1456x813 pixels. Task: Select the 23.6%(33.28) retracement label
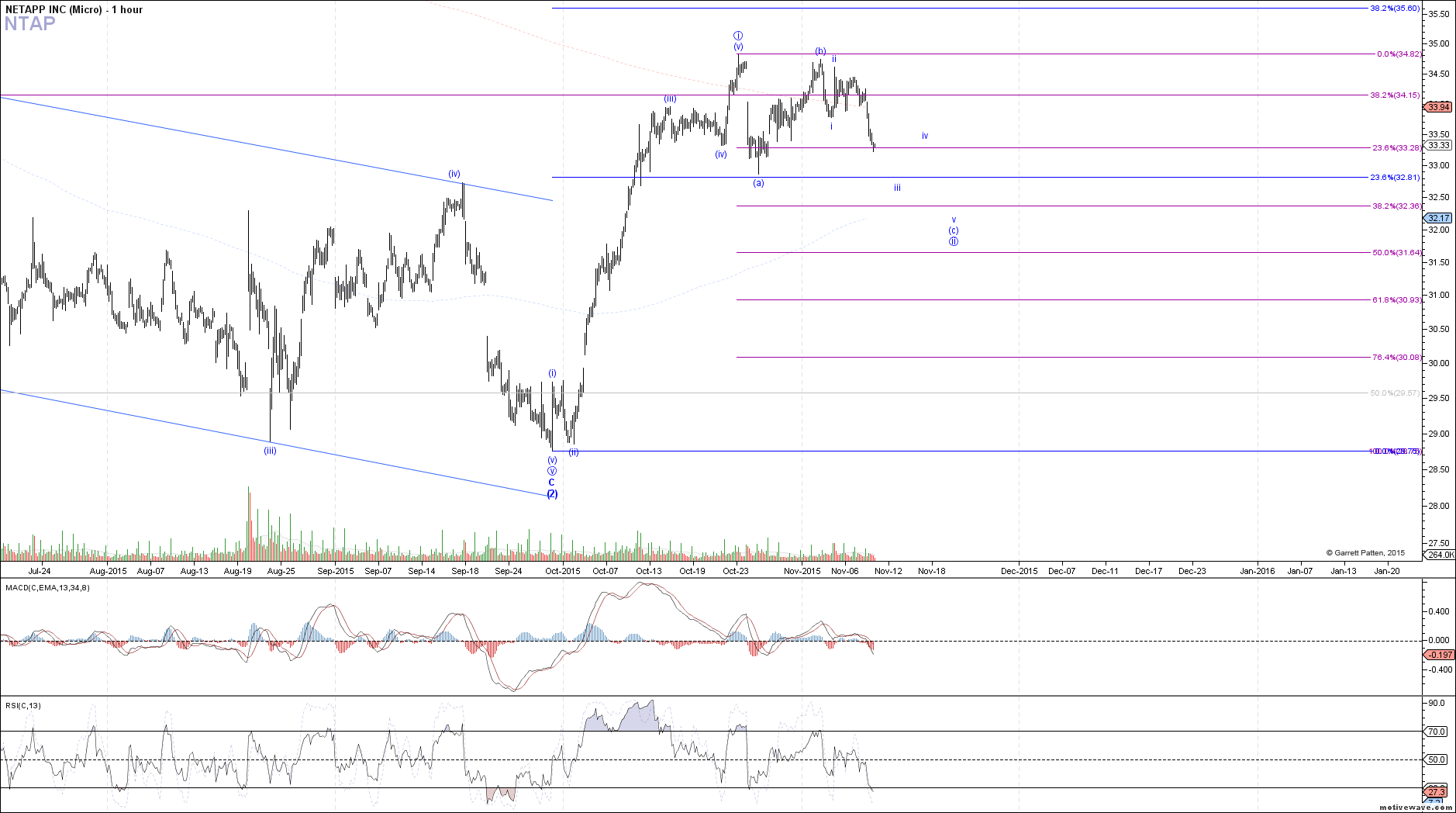tap(1397, 147)
